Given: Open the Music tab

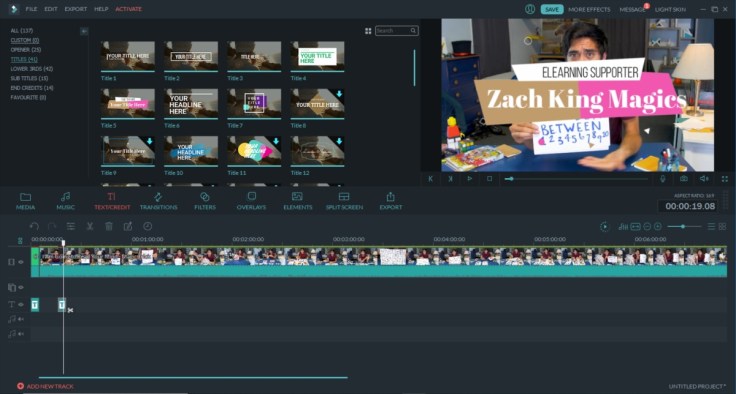Looking at the screenshot, I should [x=65, y=201].
